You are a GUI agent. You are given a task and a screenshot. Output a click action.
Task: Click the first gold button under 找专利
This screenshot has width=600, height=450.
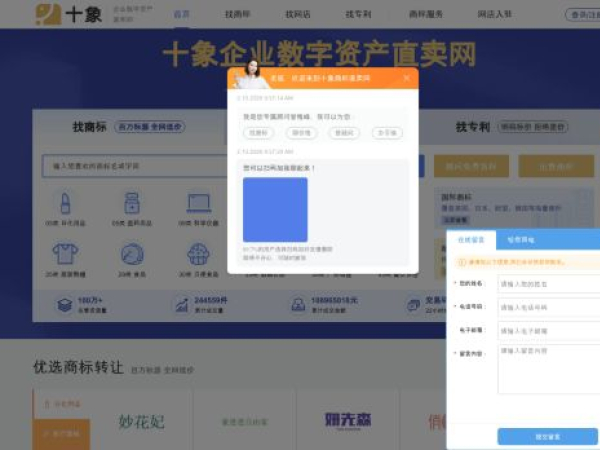click(x=471, y=166)
